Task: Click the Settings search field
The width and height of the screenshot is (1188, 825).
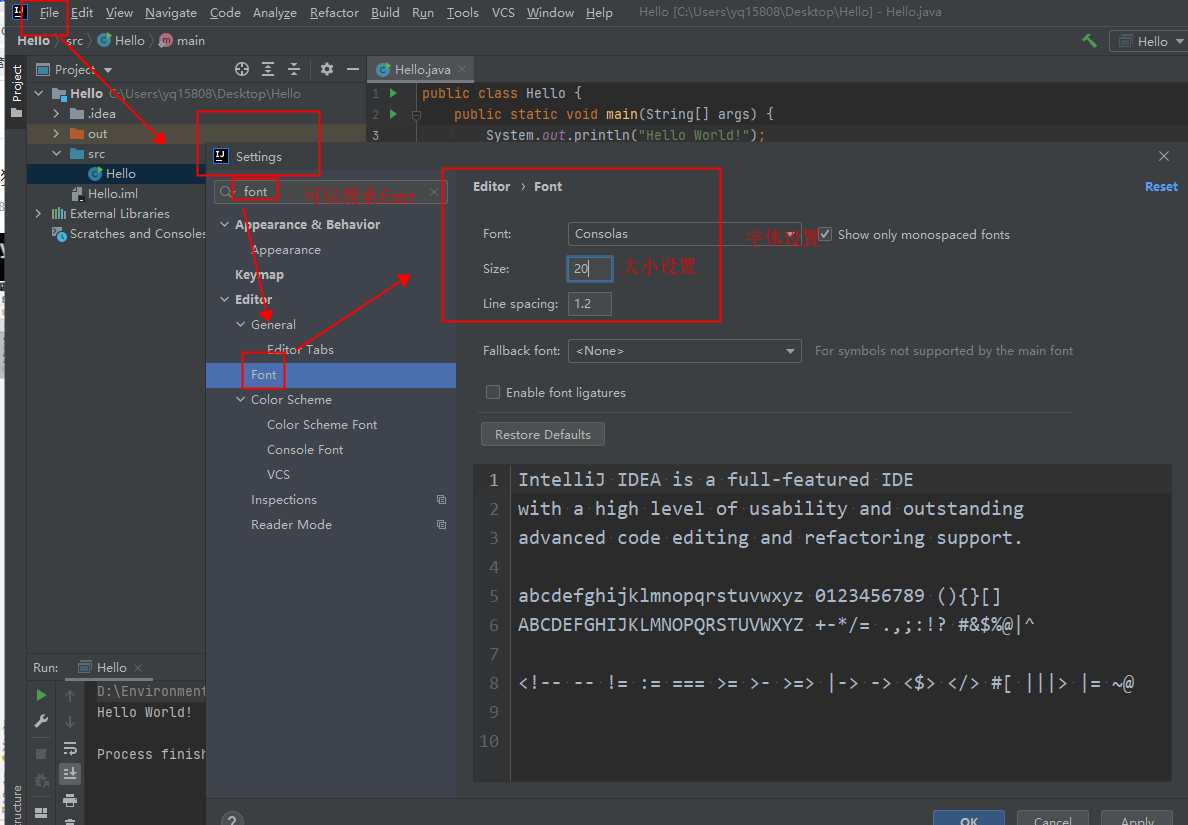Action: click(x=331, y=192)
